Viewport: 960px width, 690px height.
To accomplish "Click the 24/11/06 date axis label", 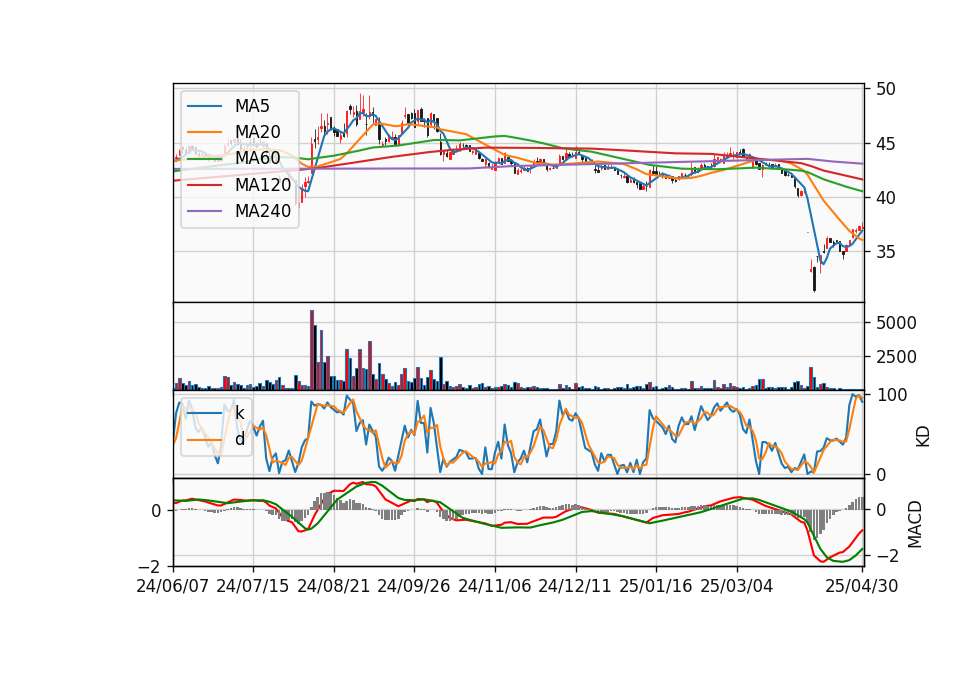I will (495, 586).
